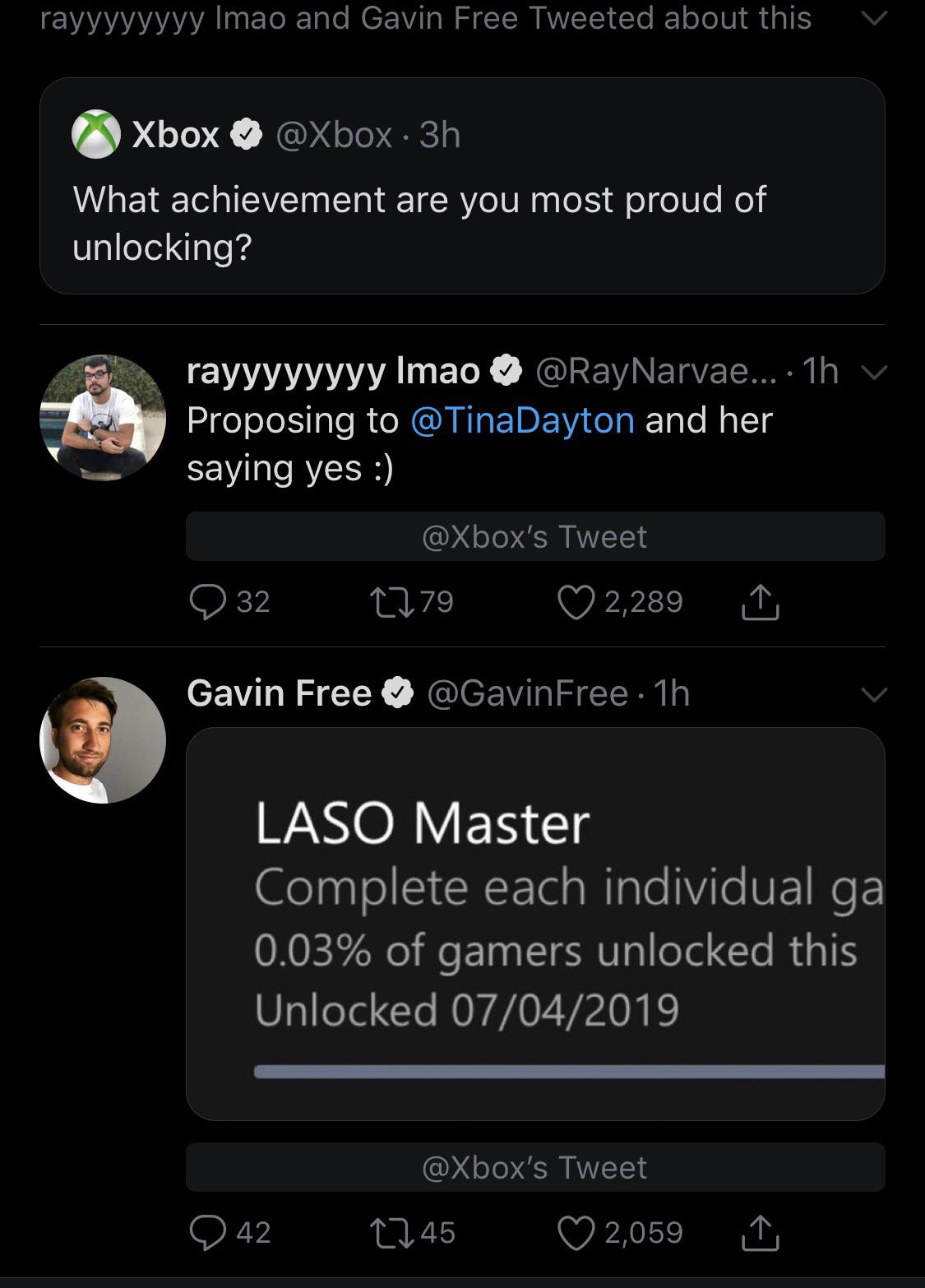Open the chevron on Gavin Free's tweet
Screen dimensions: 925x1288
(876, 693)
